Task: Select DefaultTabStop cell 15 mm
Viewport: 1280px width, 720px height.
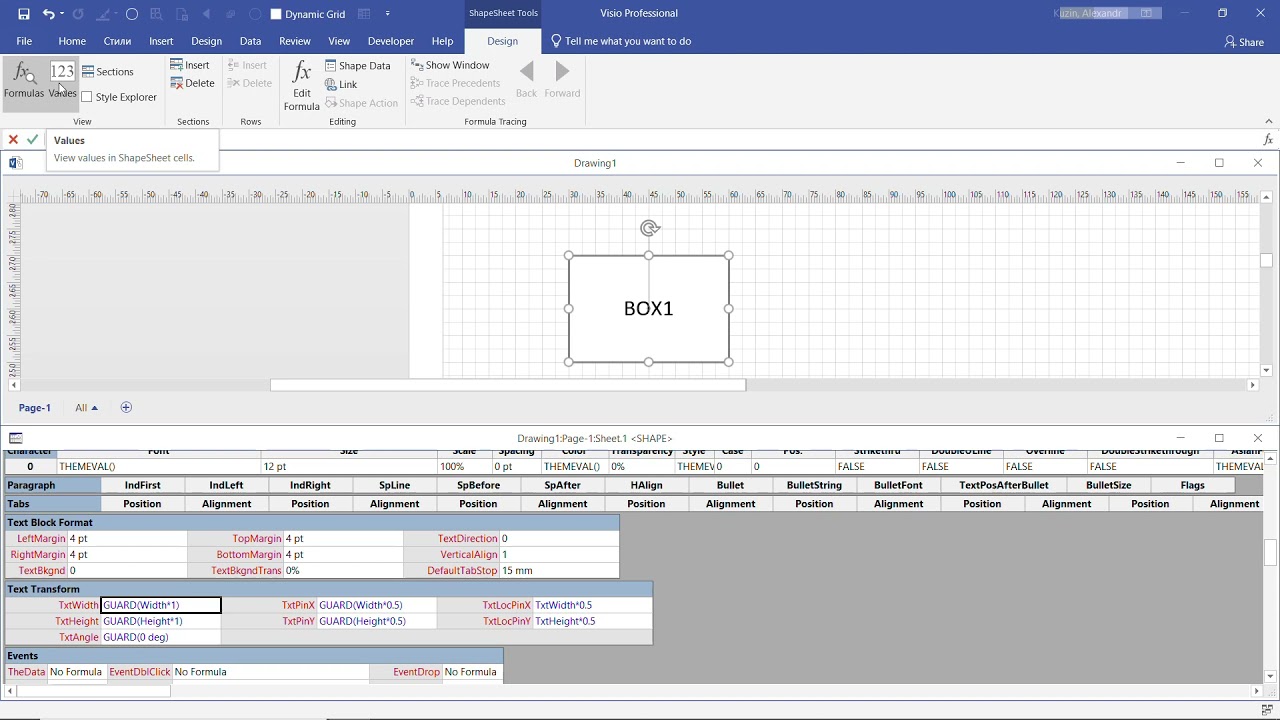Action: click(x=559, y=570)
